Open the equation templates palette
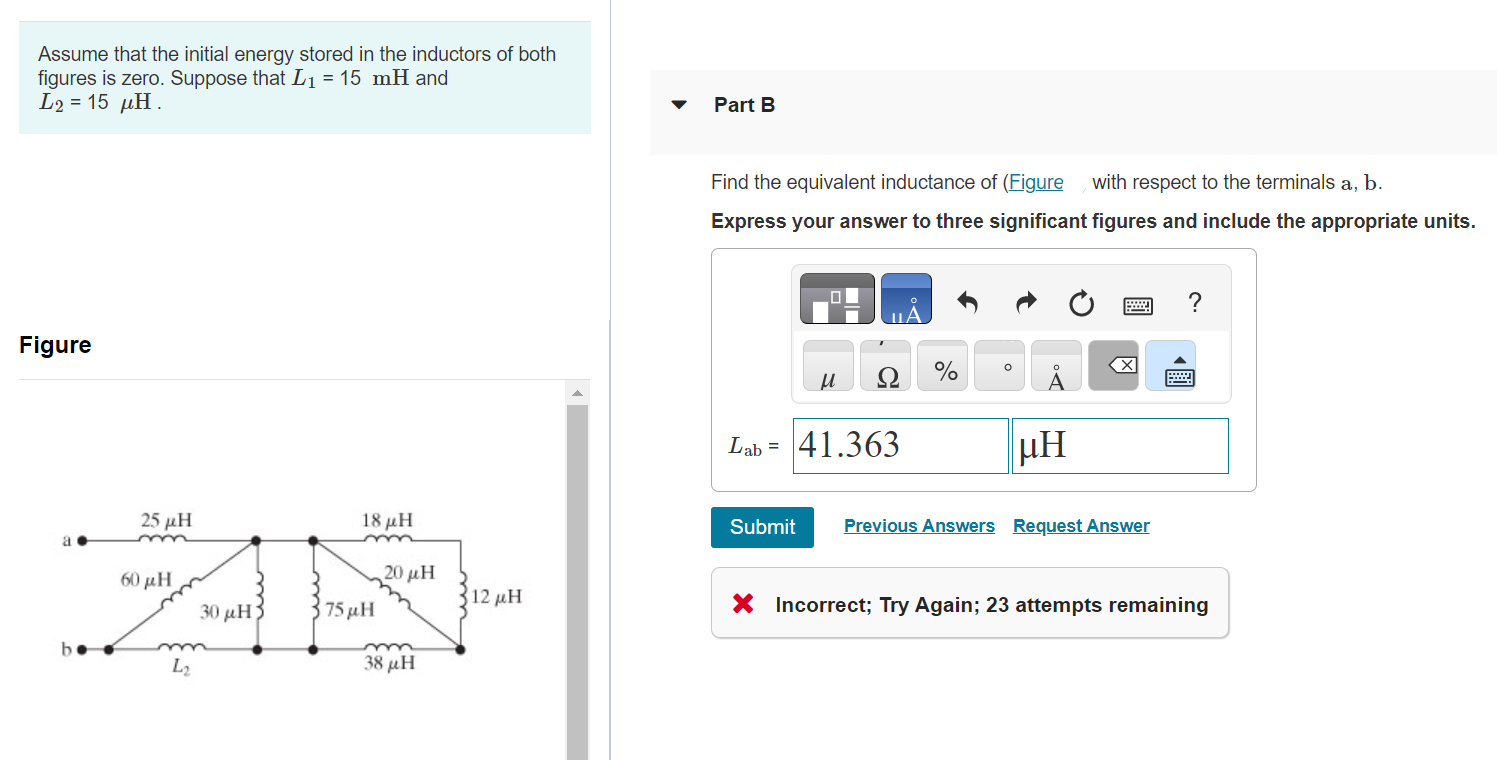The image size is (1497, 760). (x=835, y=297)
